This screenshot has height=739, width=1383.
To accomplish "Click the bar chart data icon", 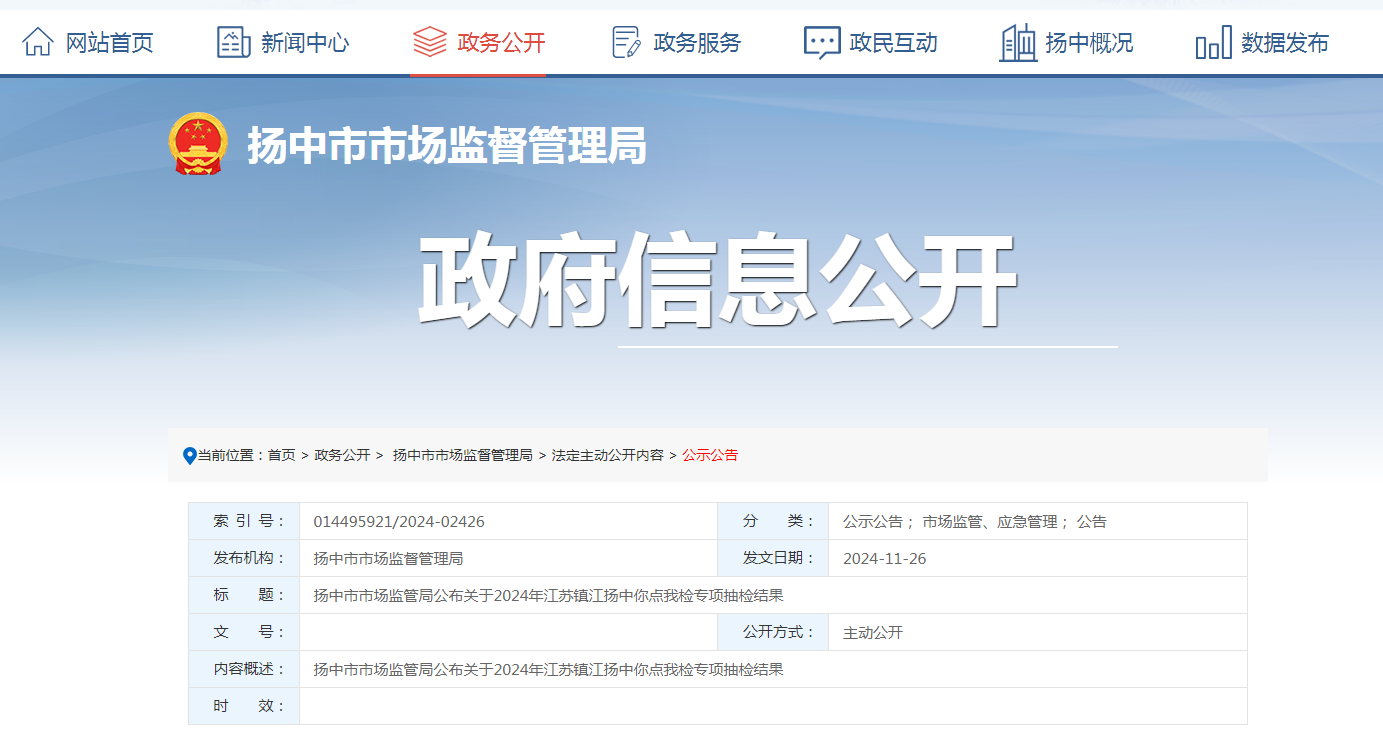I will coord(1213,43).
